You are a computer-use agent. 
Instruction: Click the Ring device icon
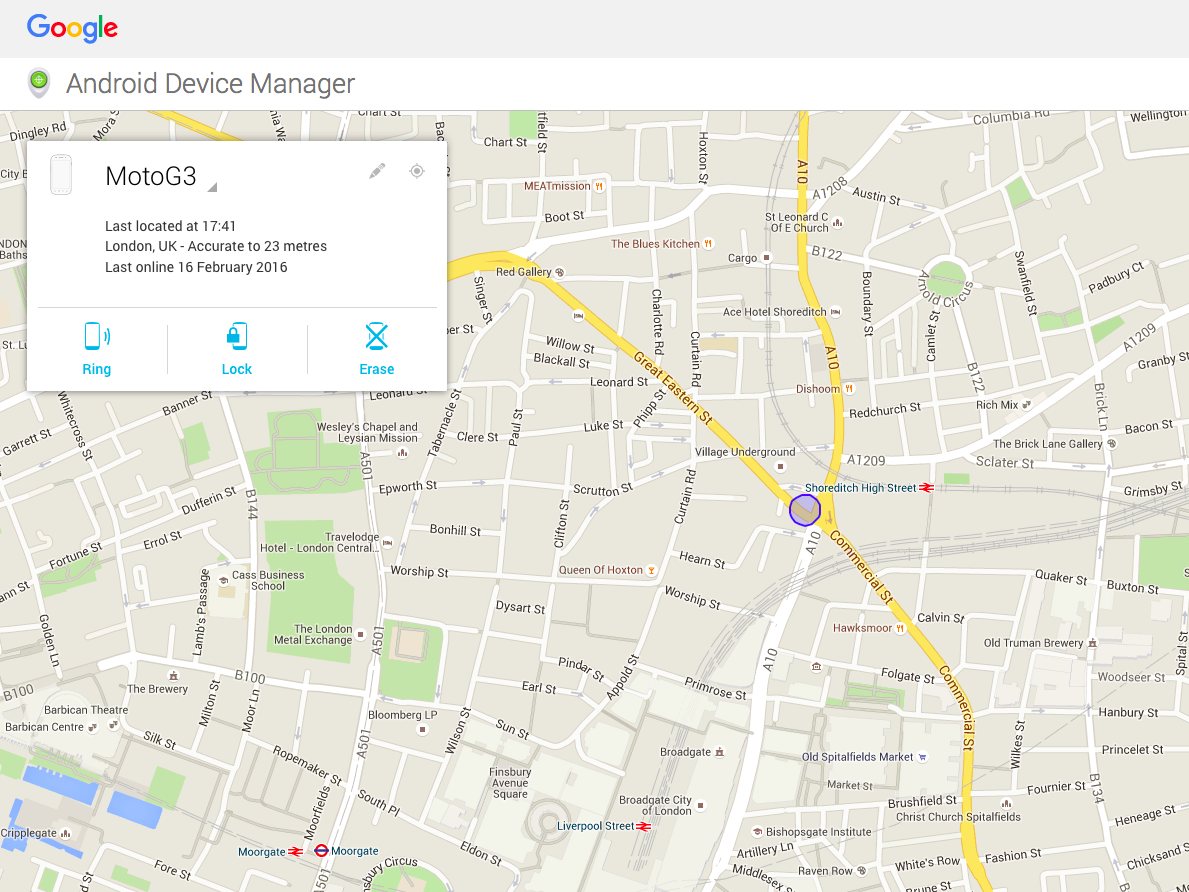97,336
